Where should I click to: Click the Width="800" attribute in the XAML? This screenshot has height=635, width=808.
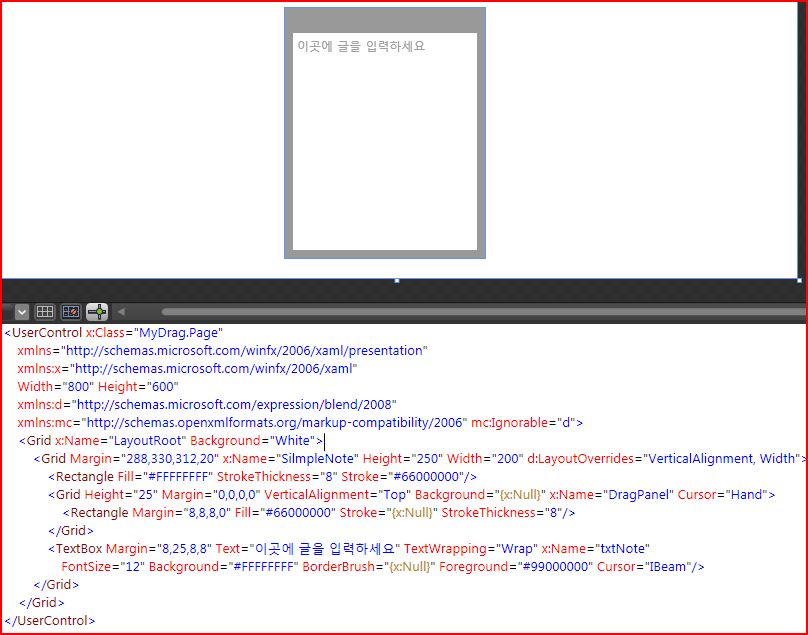[56, 387]
